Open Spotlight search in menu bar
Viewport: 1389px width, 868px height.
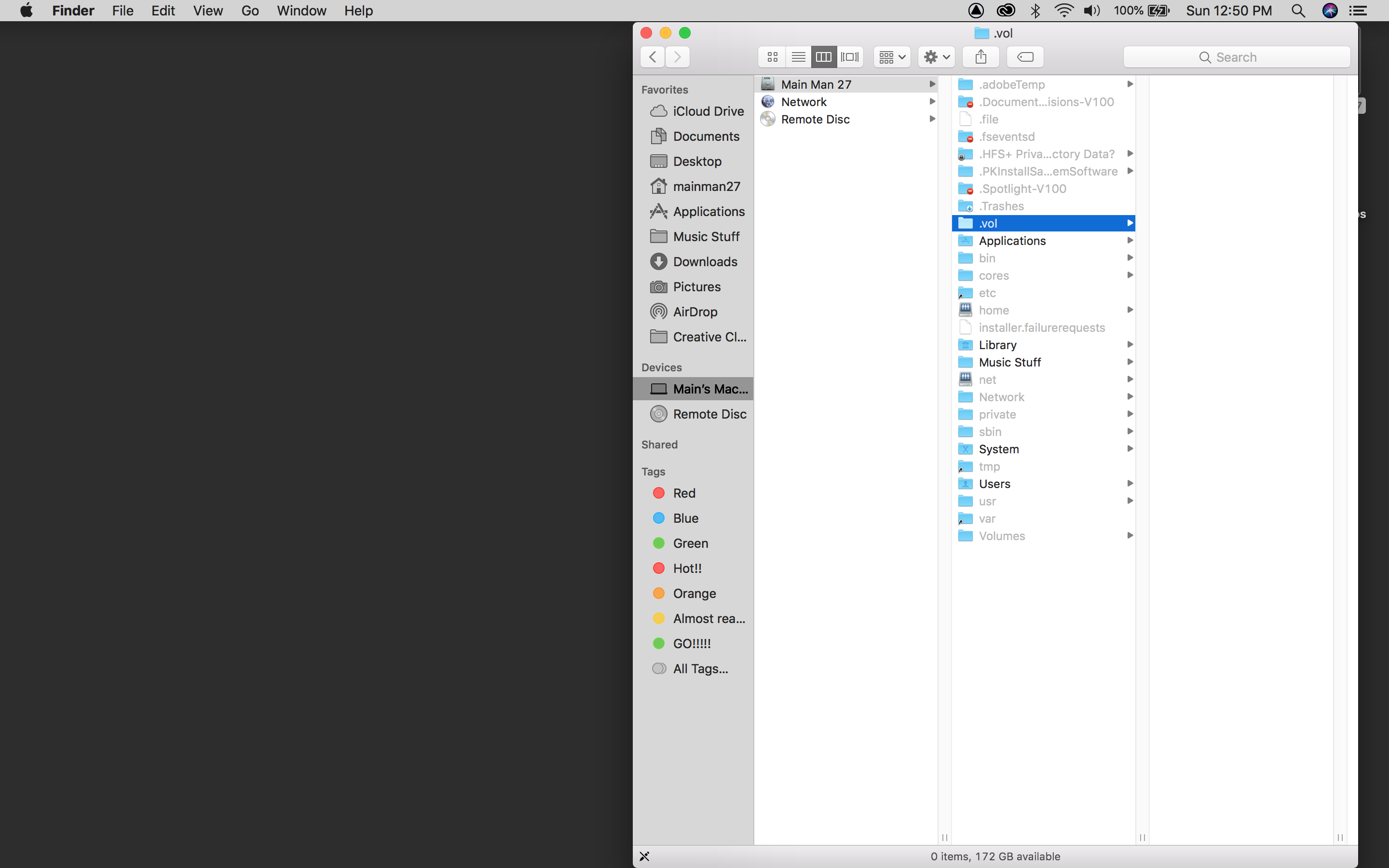1298,11
